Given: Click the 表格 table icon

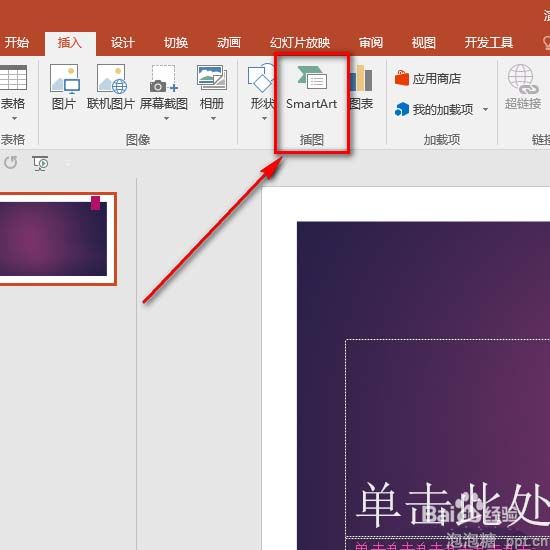Looking at the screenshot, I should click(x=13, y=87).
